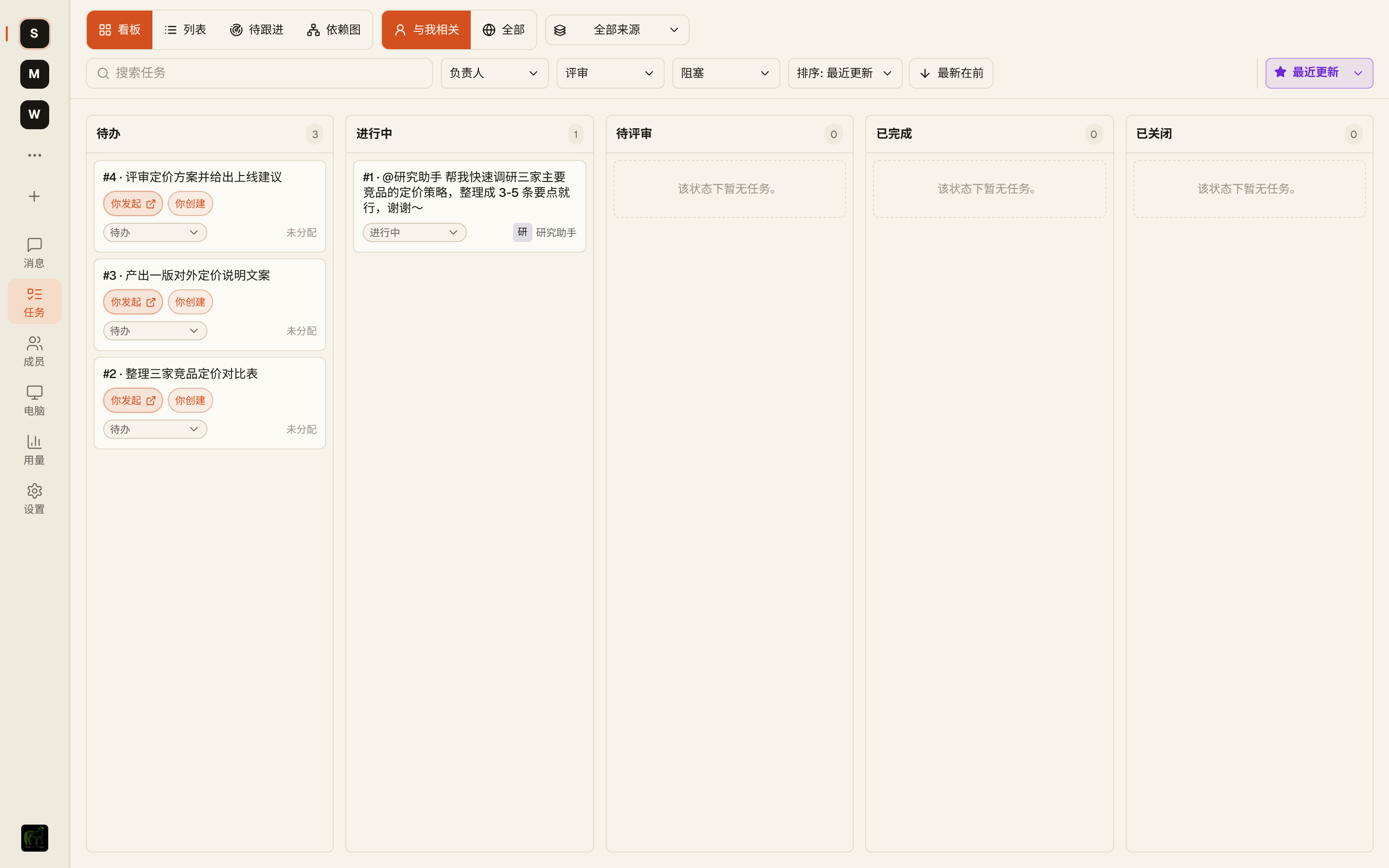Open 任务 tasks in sidebar
This screenshot has height=868, width=1389.
click(34, 302)
